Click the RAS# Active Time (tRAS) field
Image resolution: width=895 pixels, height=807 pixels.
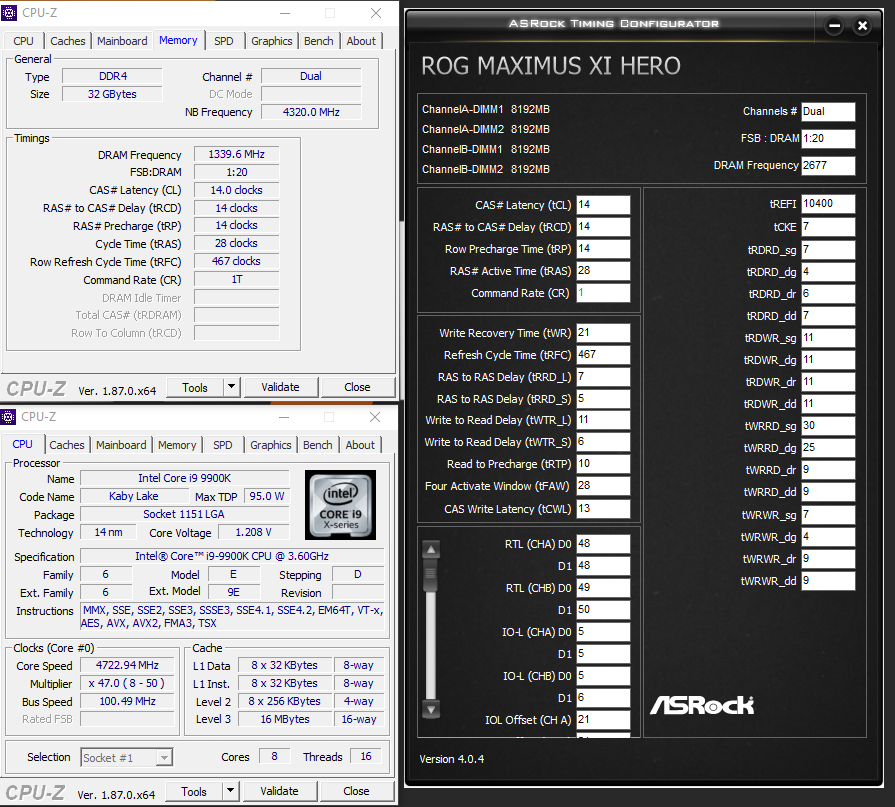point(603,271)
